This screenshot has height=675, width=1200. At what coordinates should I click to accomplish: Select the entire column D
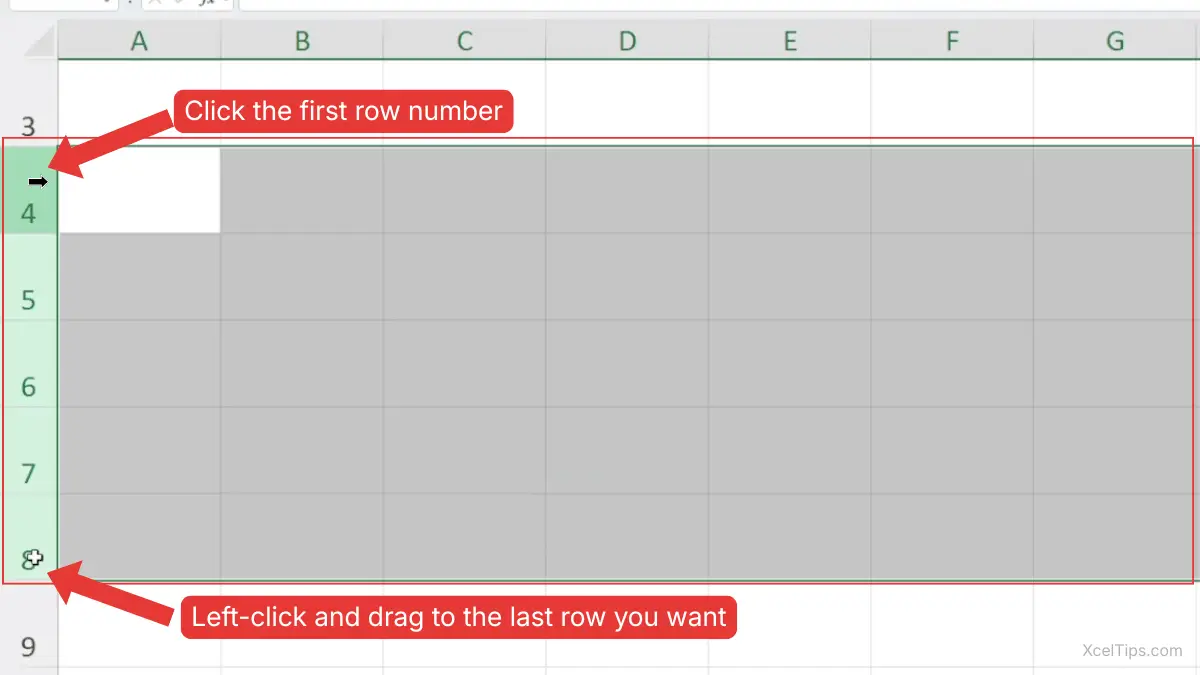pyautogui.click(x=627, y=41)
